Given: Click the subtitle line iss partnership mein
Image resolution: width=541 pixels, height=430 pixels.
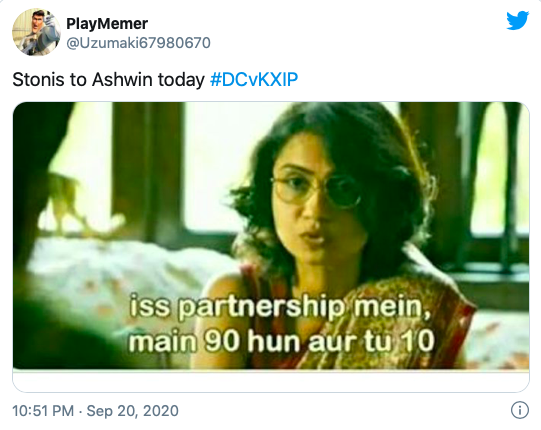Looking at the screenshot, I should pos(280,307).
